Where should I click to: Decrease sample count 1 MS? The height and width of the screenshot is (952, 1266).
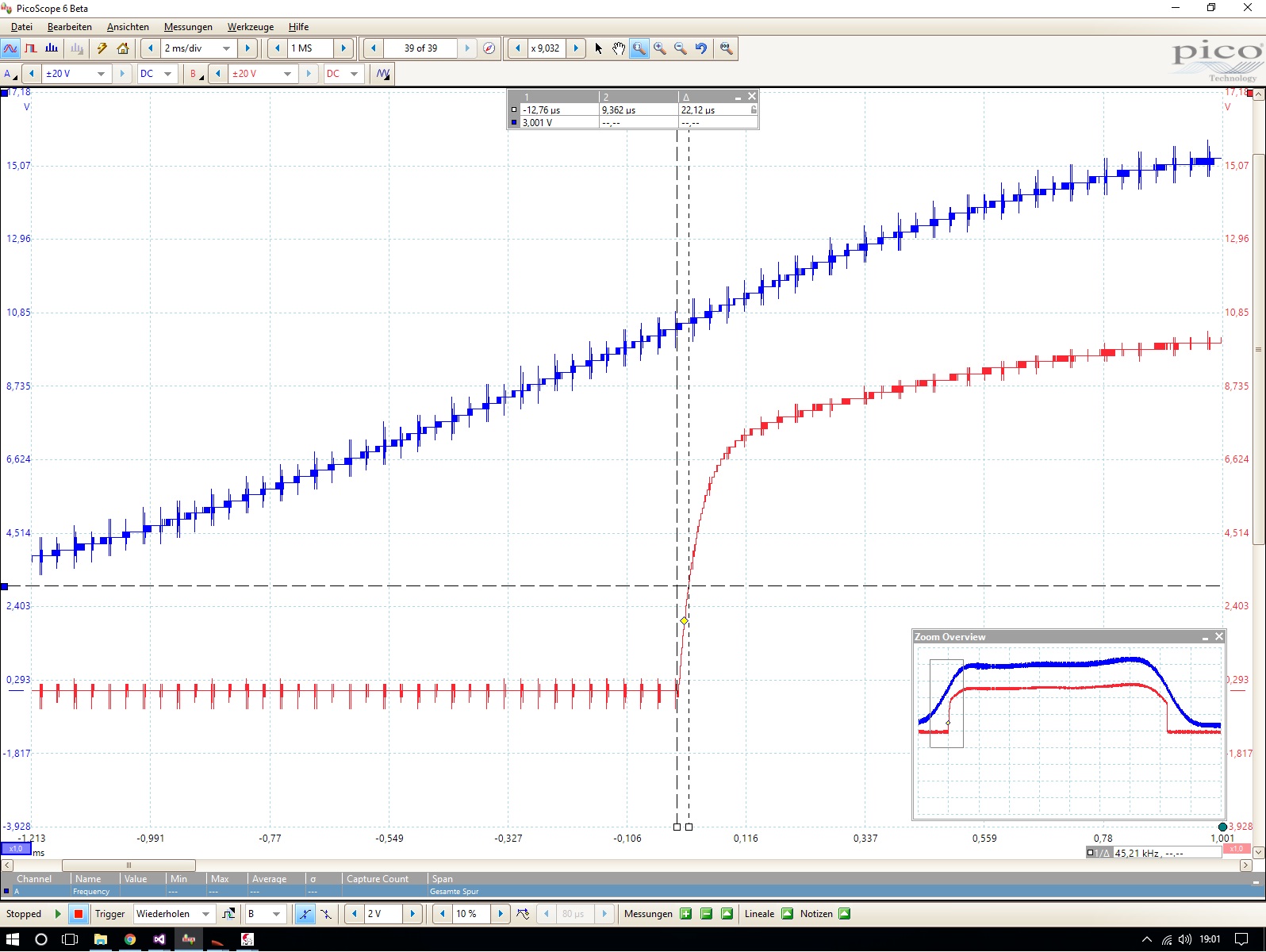click(277, 48)
